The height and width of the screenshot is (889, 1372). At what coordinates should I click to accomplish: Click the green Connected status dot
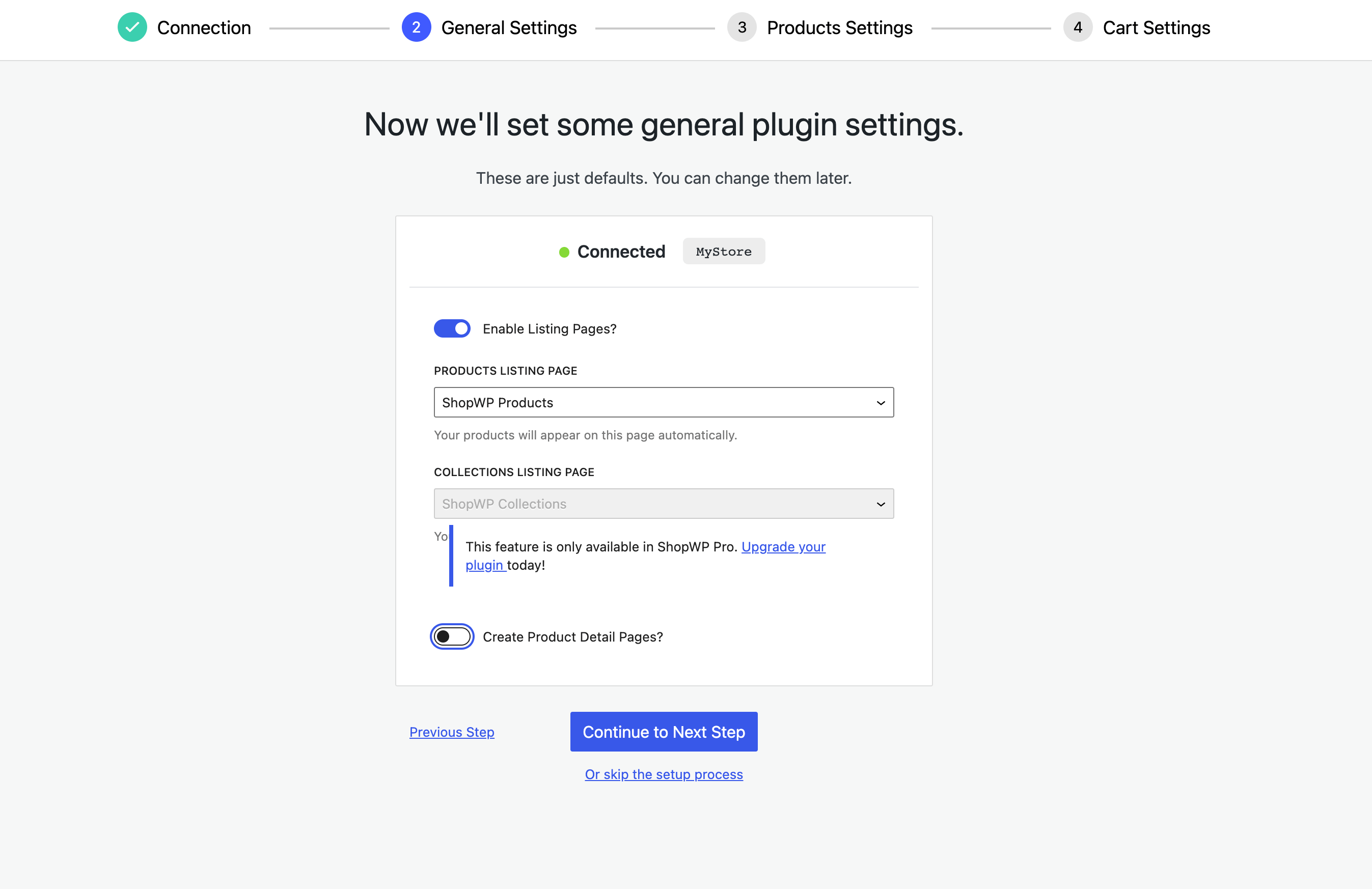point(564,252)
